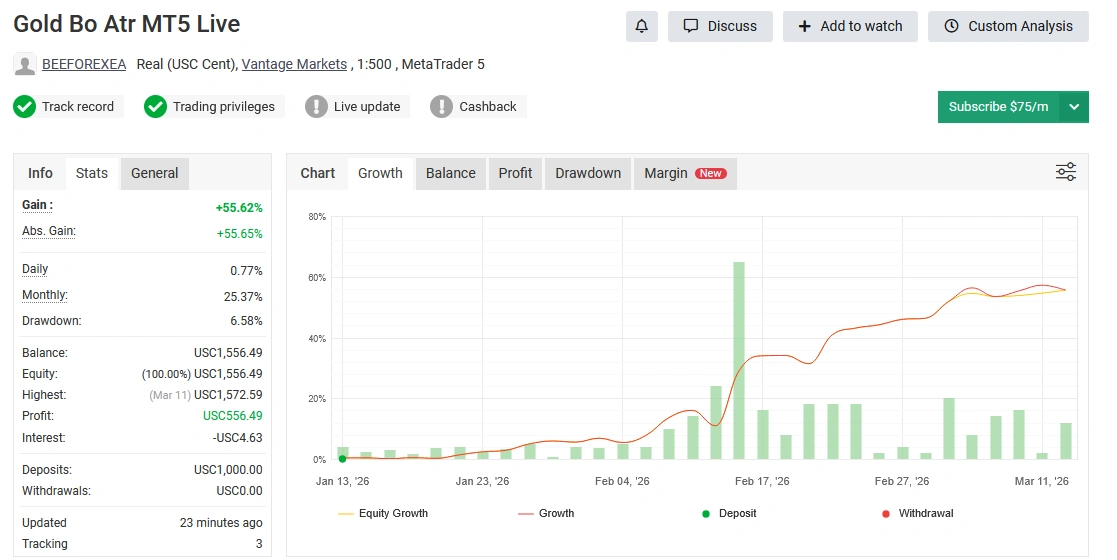This screenshot has height=560, width=1117.
Task: Click the notification bell icon
Action: tap(642, 27)
